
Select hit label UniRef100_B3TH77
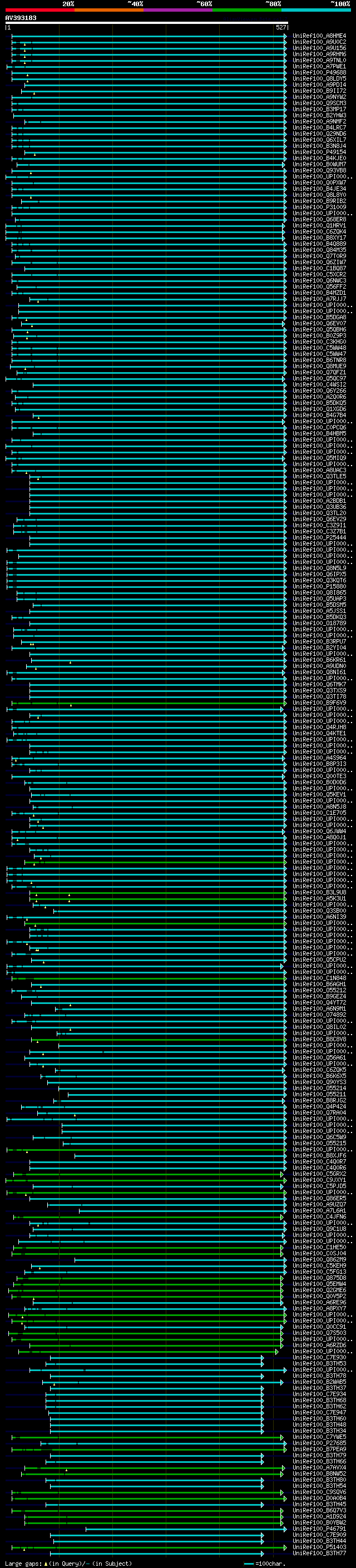(x=319, y=1554)
